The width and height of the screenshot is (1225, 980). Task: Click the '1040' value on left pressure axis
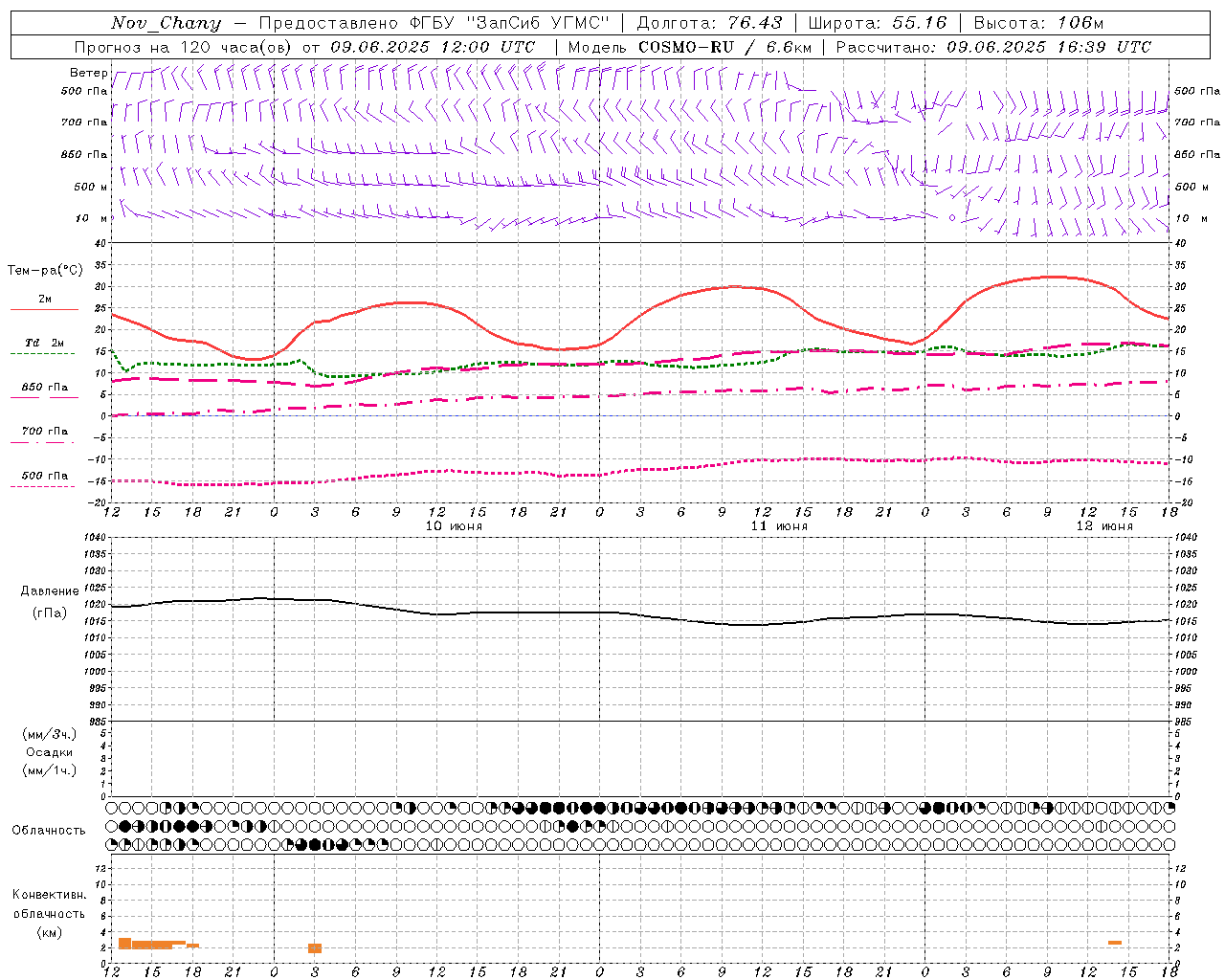point(96,538)
